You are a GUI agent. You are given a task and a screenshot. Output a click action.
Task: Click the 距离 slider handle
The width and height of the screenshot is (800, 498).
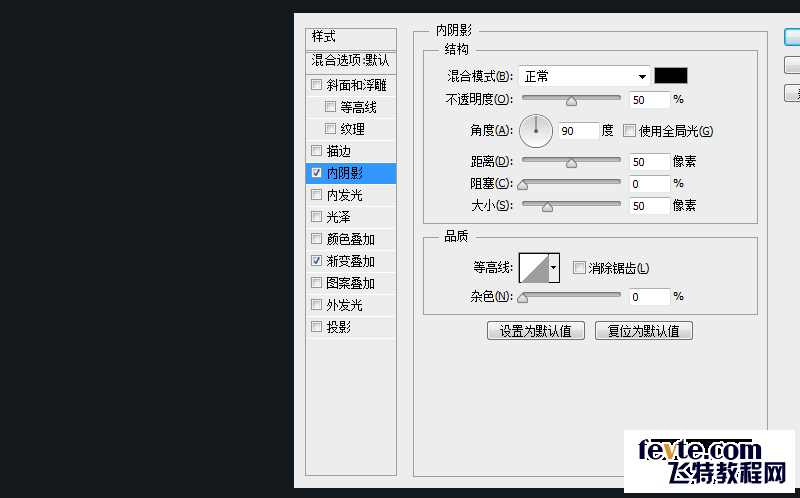click(x=571, y=163)
